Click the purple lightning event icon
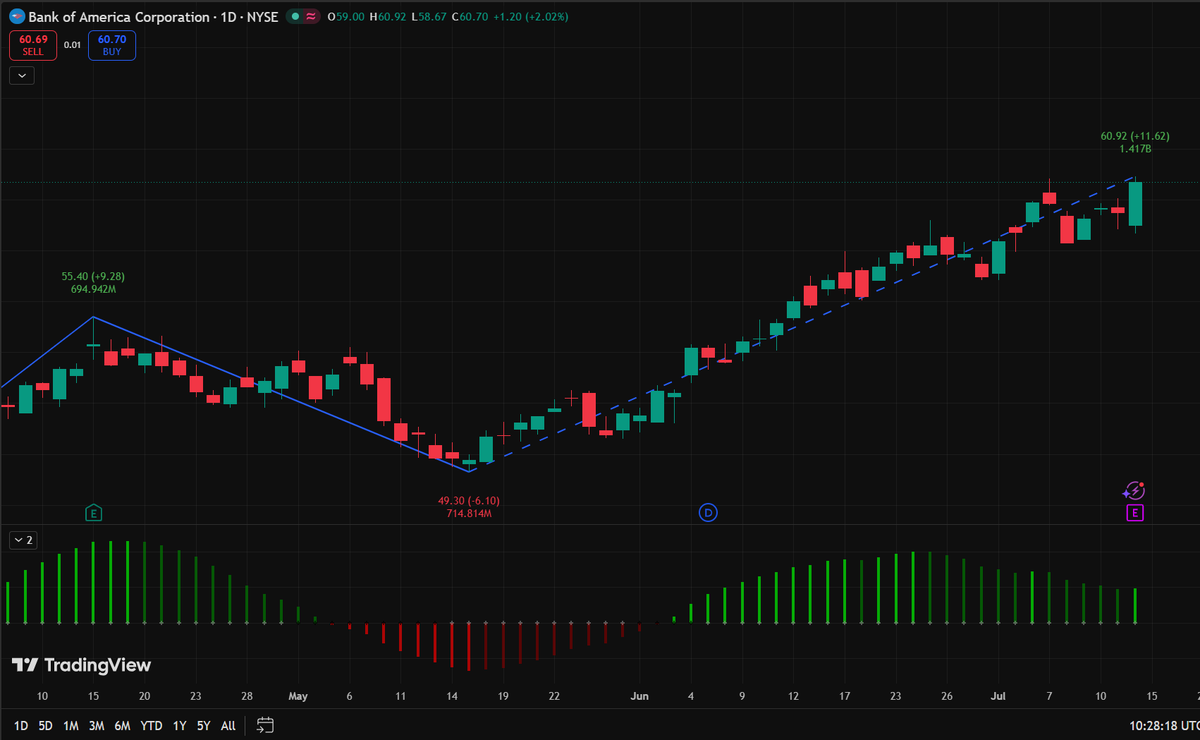This screenshot has width=1200, height=740. point(1134,490)
